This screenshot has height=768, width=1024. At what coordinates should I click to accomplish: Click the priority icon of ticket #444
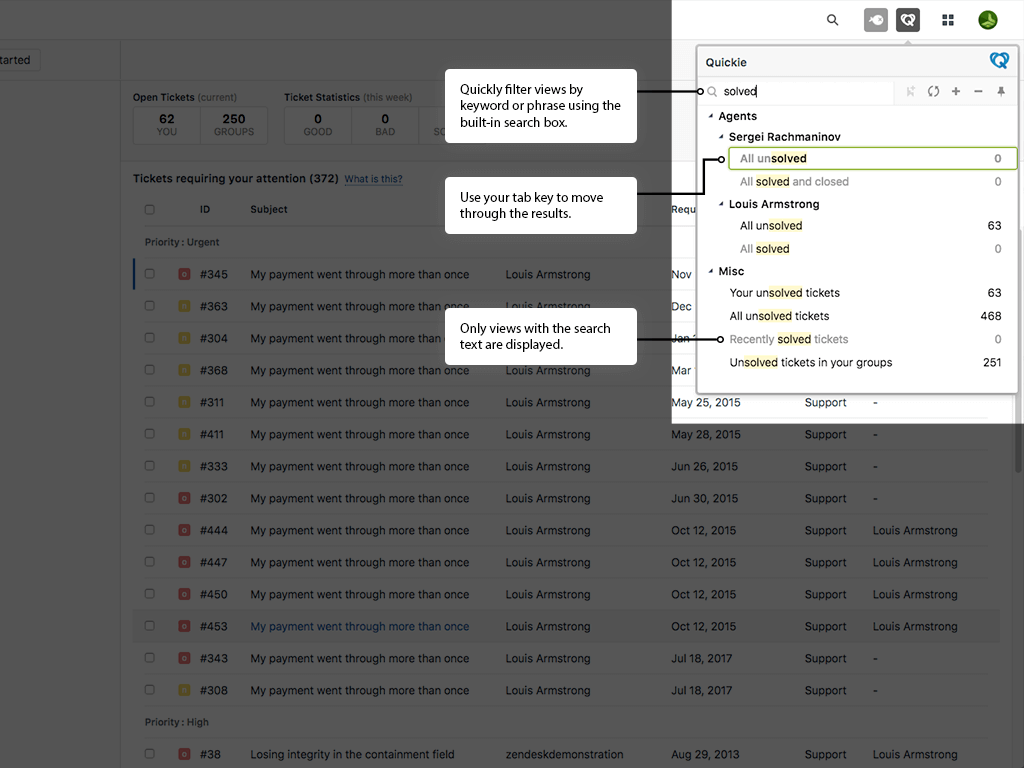point(184,530)
